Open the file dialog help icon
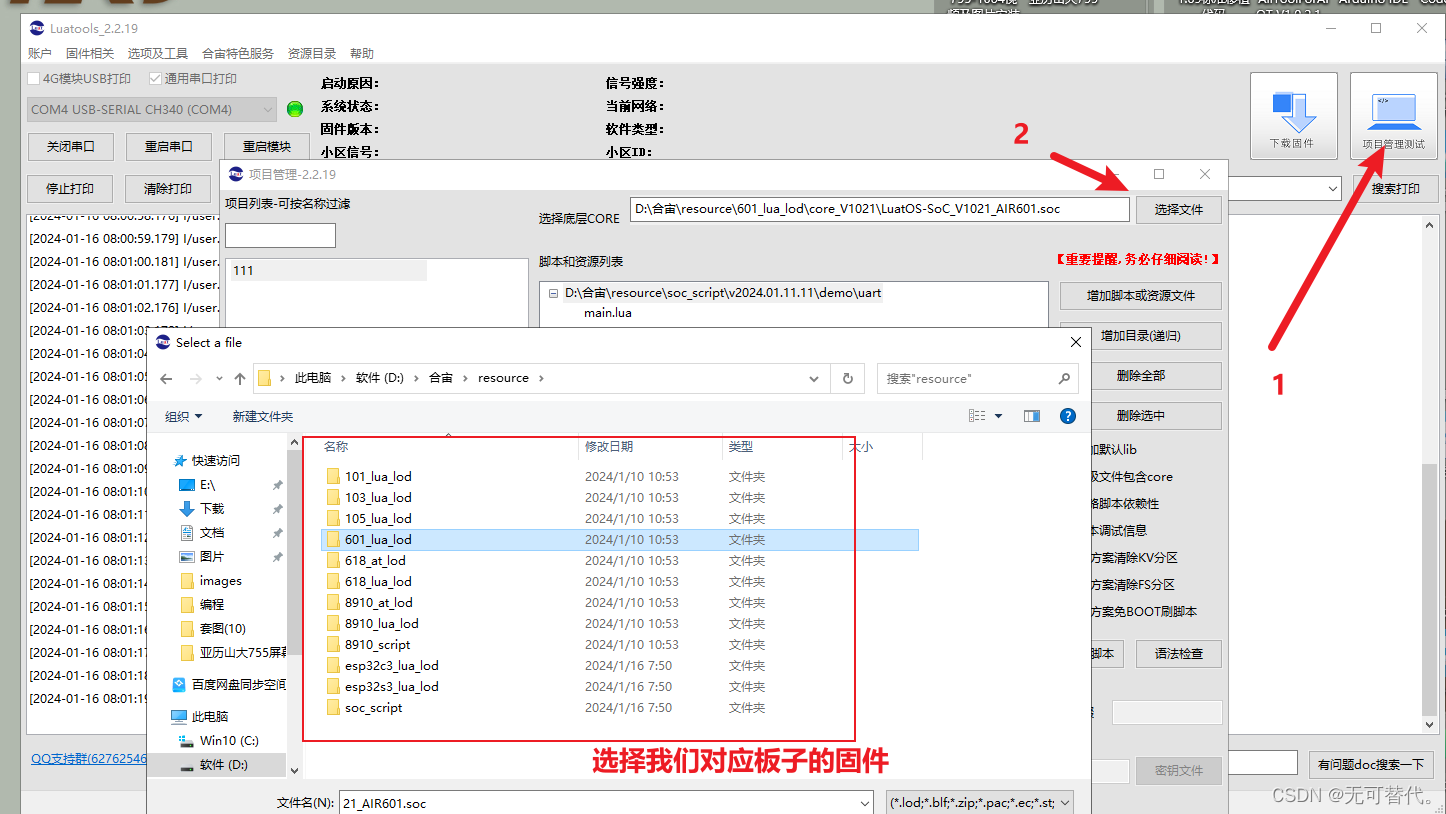The height and width of the screenshot is (814, 1446). pos(1067,416)
